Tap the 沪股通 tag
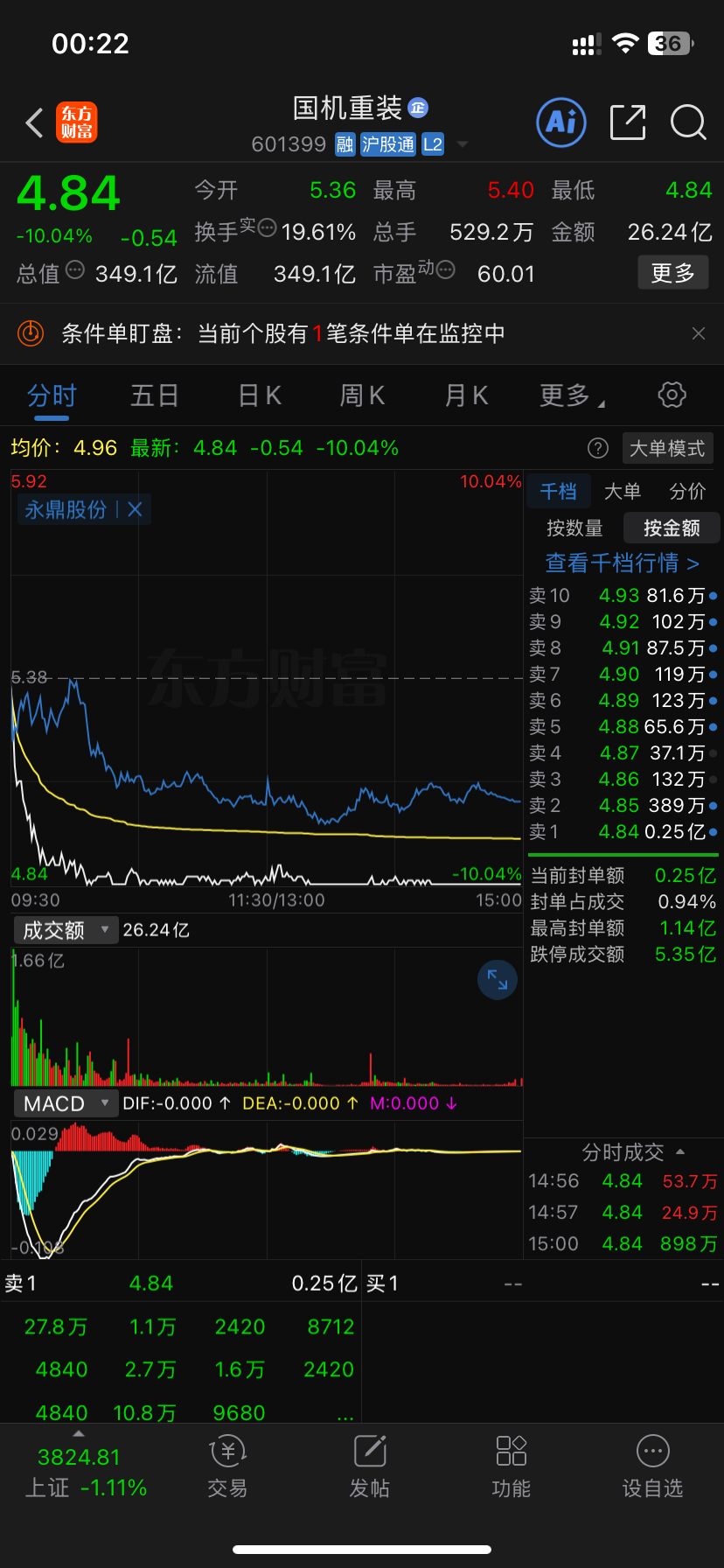The height and width of the screenshot is (1568, 724). pyautogui.click(x=388, y=144)
